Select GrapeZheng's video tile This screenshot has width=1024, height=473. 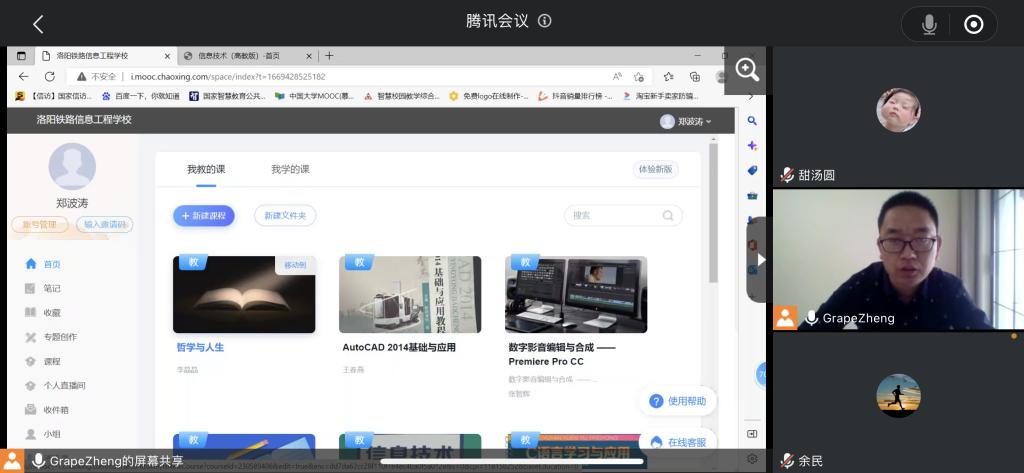(897, 259)
